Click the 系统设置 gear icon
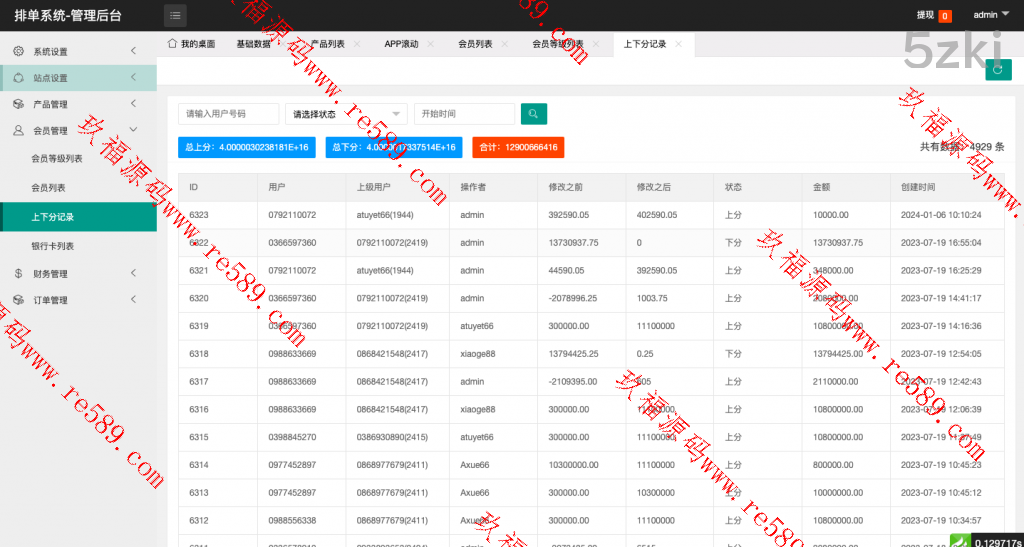The width and height of the screenshot is (1024, 547). tap(18, 51)
